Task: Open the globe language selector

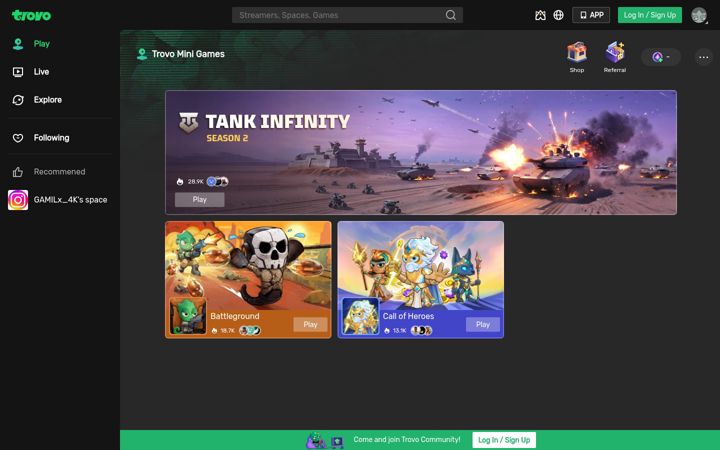Action: click(558, 15)
